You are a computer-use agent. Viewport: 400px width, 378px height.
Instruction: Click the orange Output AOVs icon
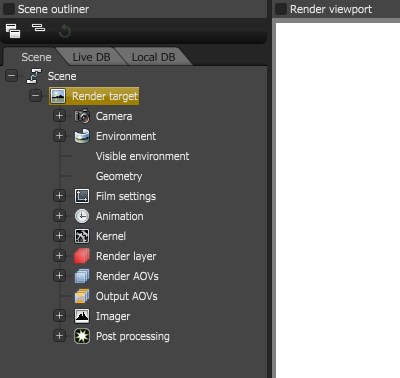82,296
